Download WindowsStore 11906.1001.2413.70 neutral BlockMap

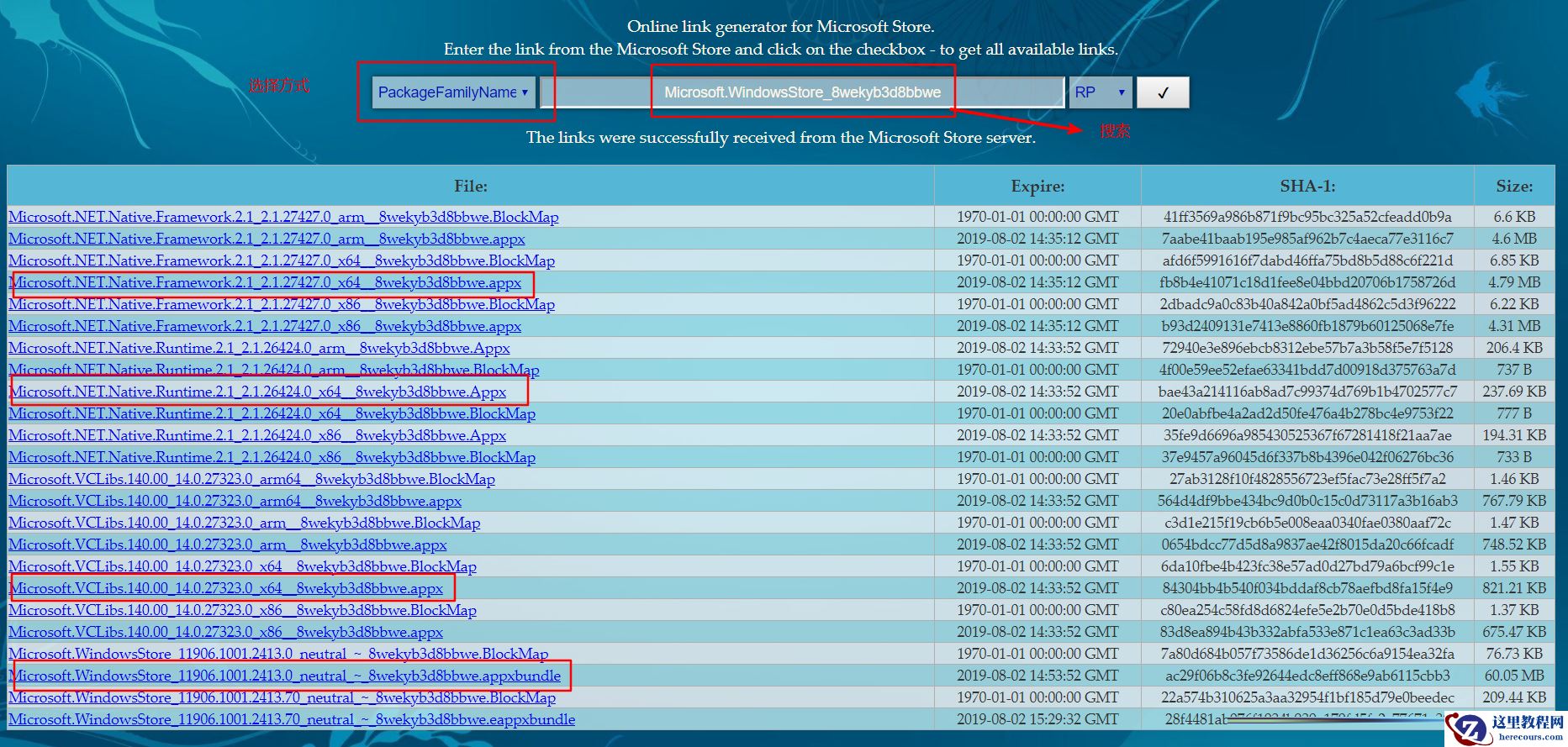click(282, 697)
